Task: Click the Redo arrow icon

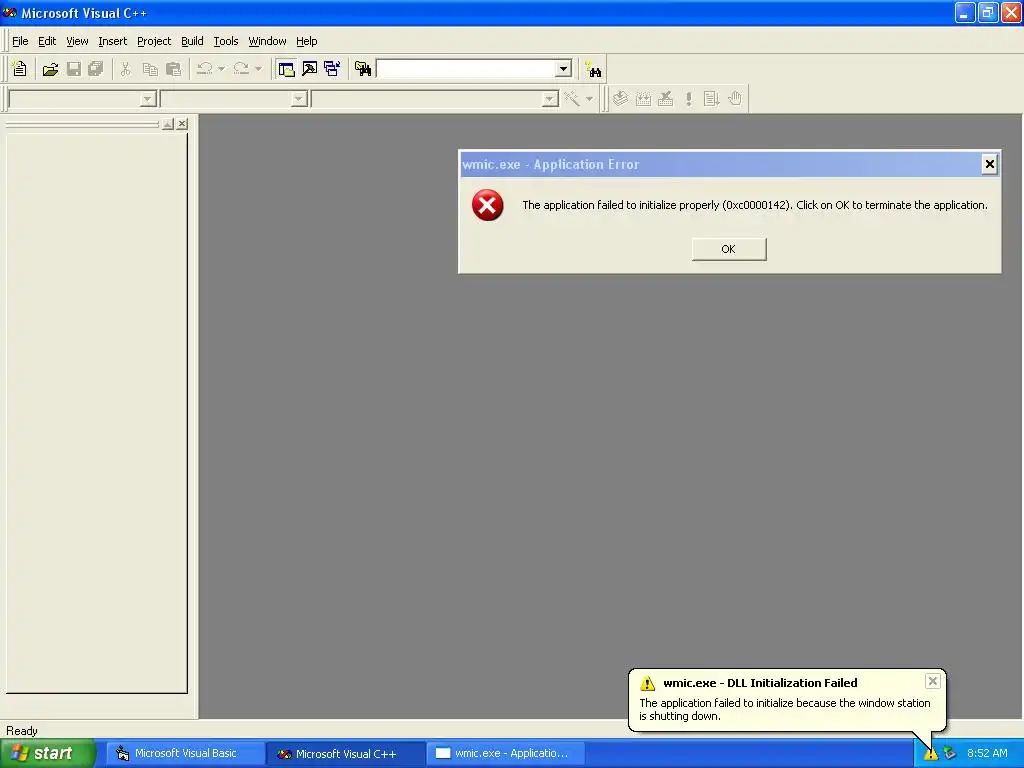Action: 241,69
